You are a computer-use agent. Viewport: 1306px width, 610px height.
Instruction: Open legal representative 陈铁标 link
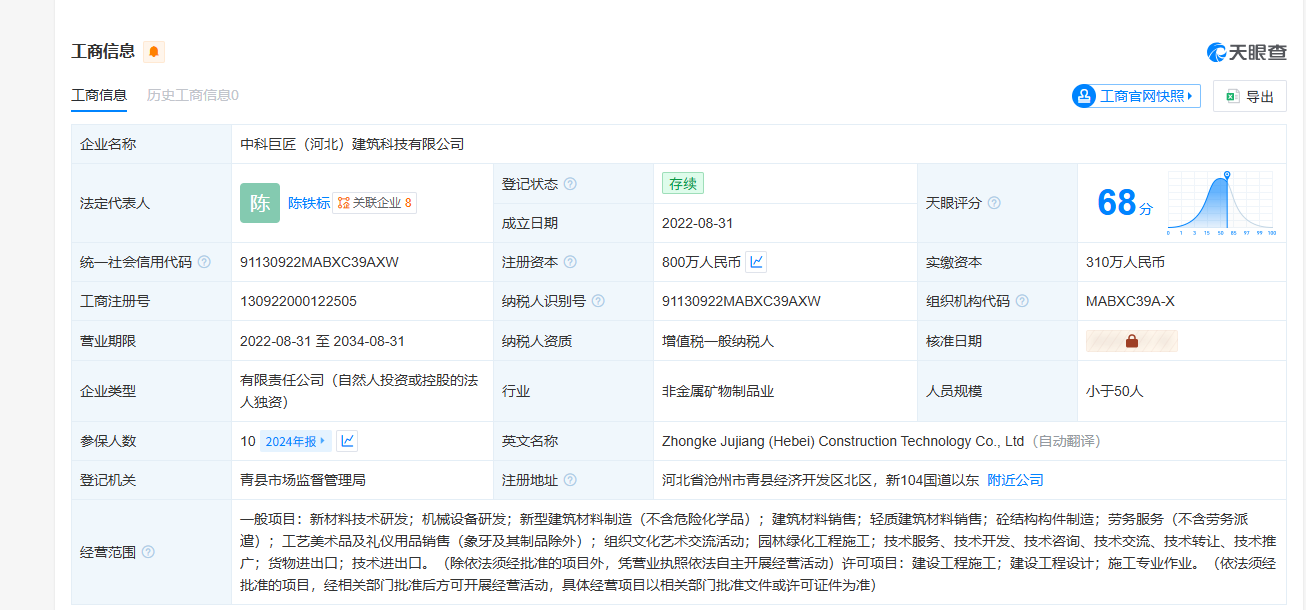[308, 203]
